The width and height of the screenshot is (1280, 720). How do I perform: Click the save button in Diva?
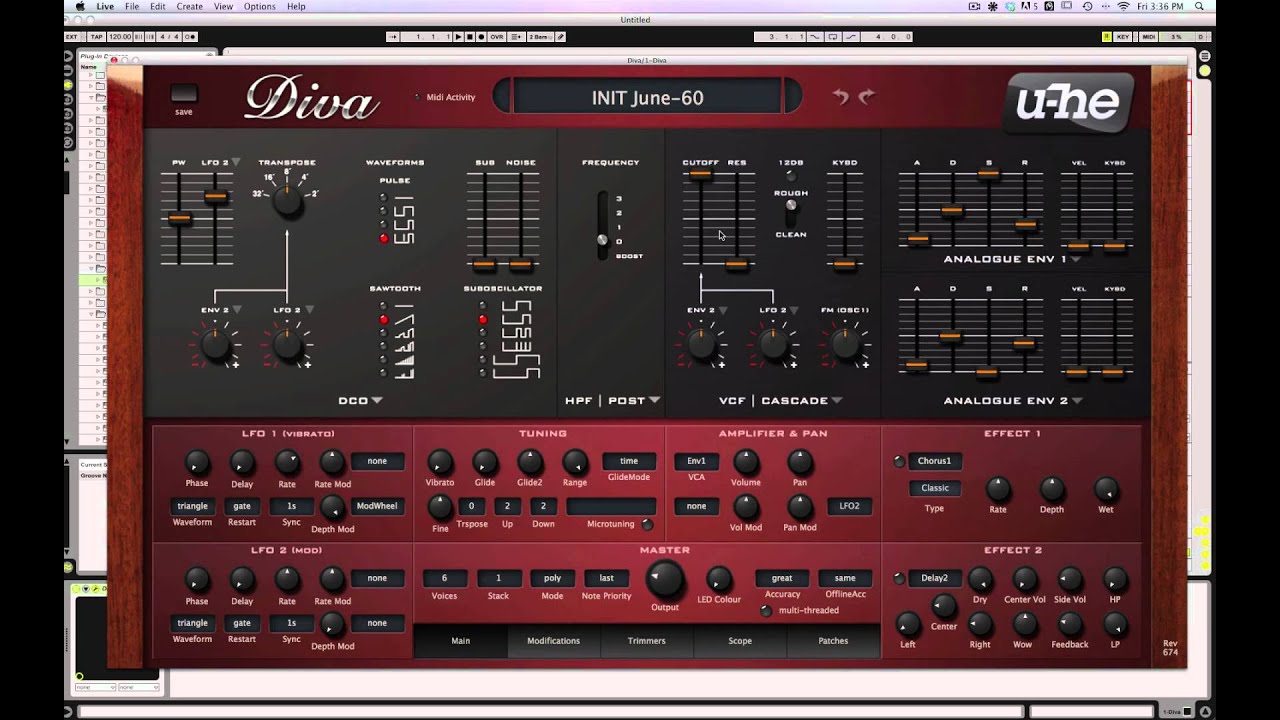(184, 94)
